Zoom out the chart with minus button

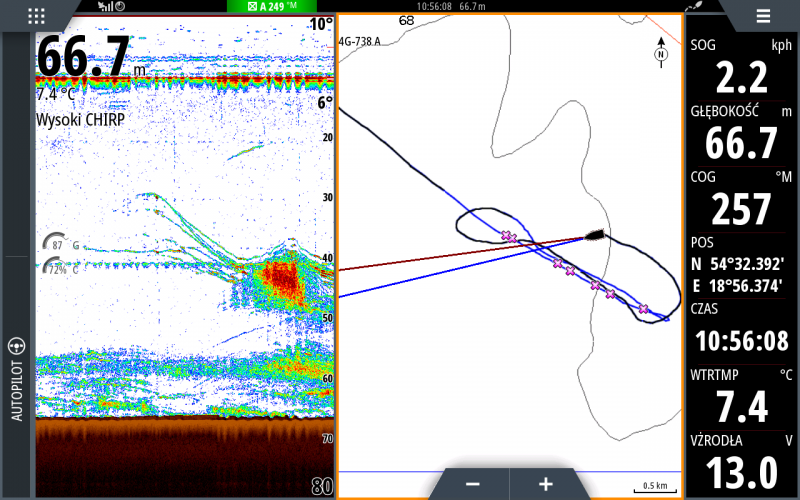(x=472, y=483)
